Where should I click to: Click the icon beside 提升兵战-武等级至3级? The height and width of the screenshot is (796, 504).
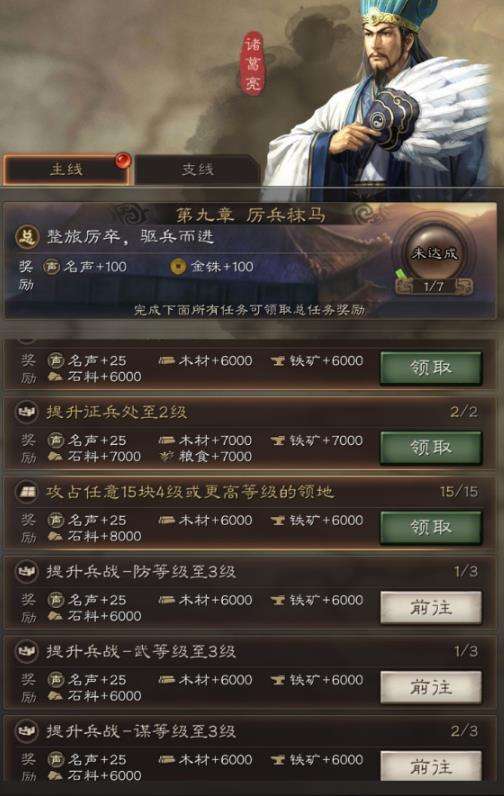click(x=26, y=651)
